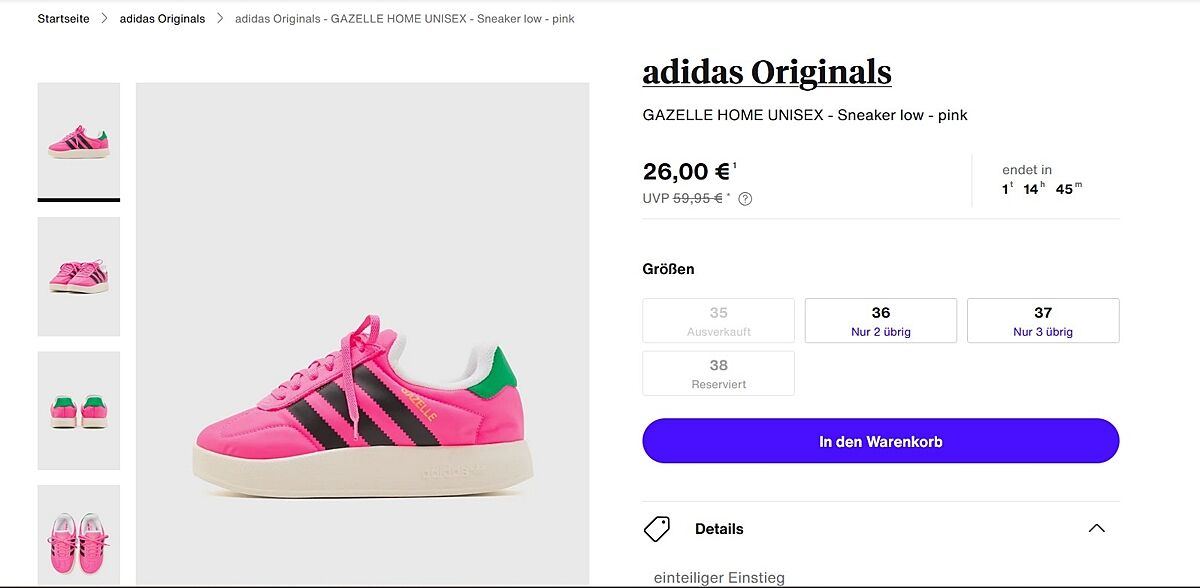Select size 36

click(x=880, y=320)
